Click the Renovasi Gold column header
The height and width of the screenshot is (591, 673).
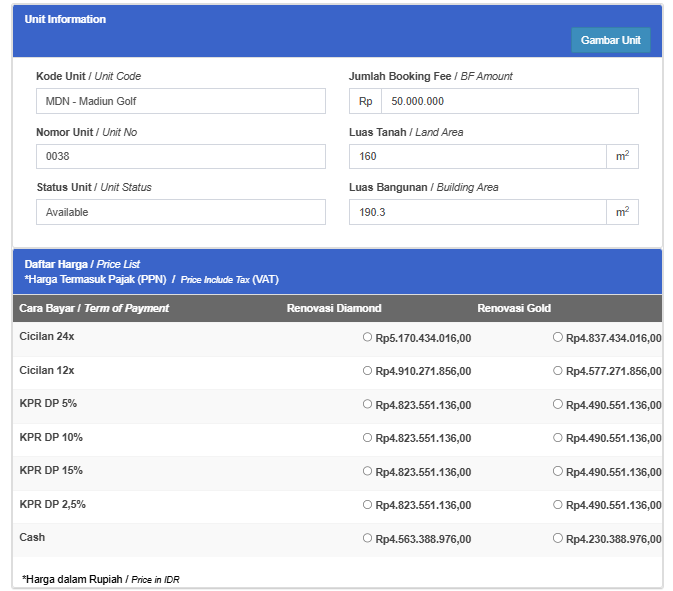click(514, 308)
